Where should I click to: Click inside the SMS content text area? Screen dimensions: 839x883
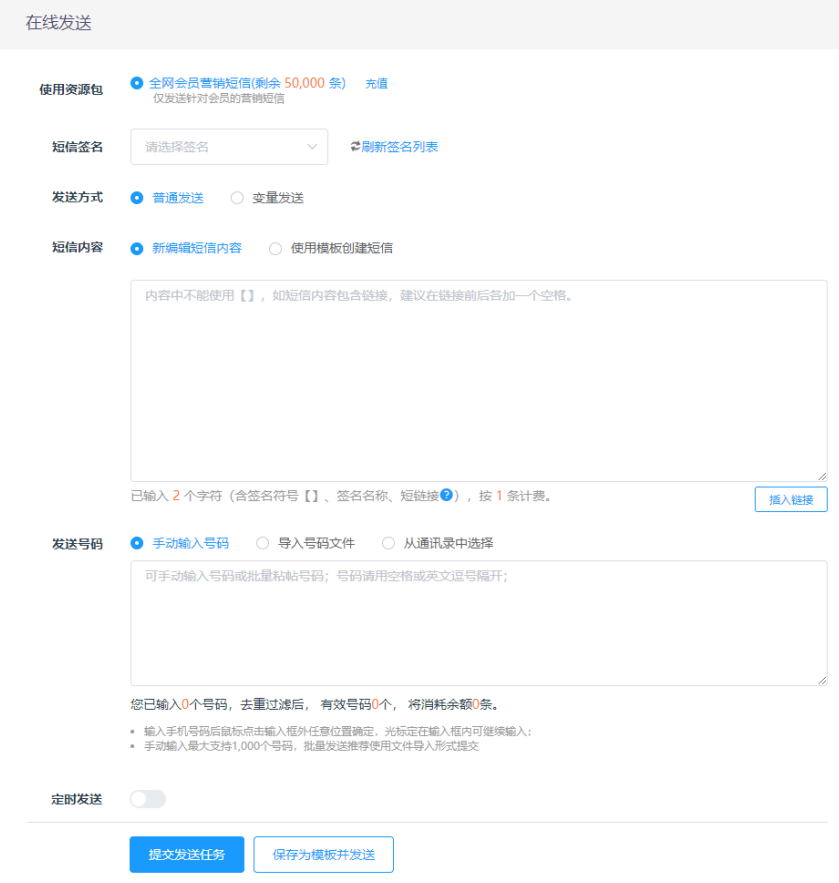coord(478,380)
